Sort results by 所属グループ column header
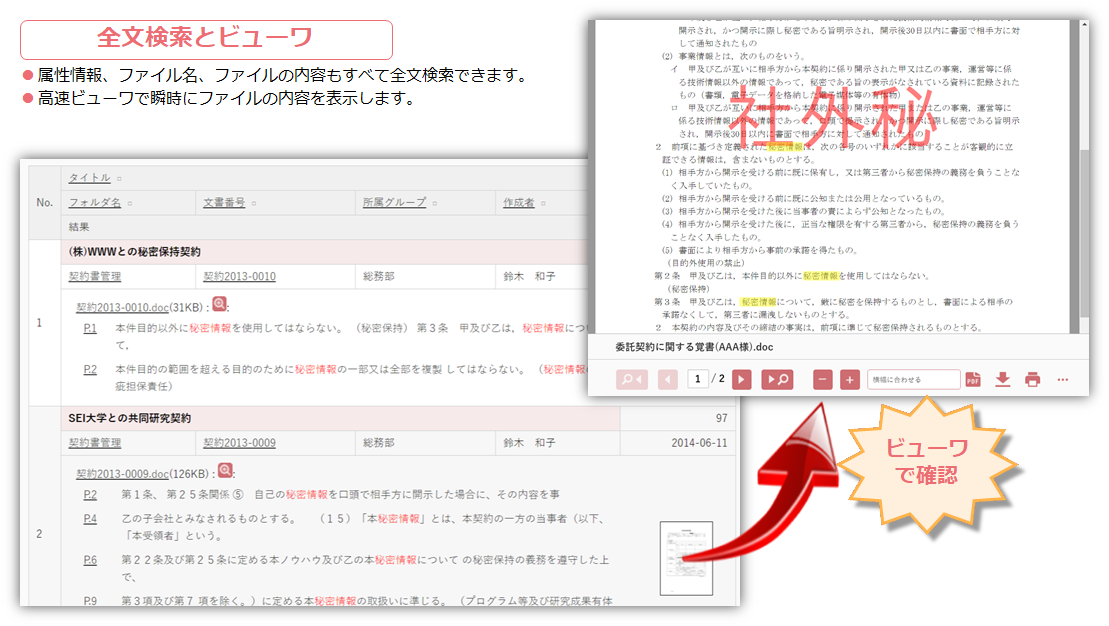 pos(393,203)
